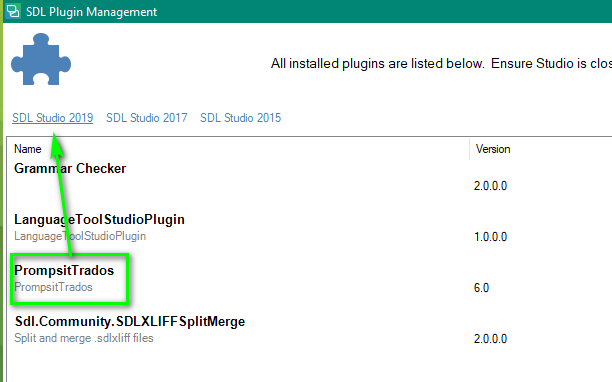Click the gray LanguageToolStudioPlugin description text

tap(80, 236)
